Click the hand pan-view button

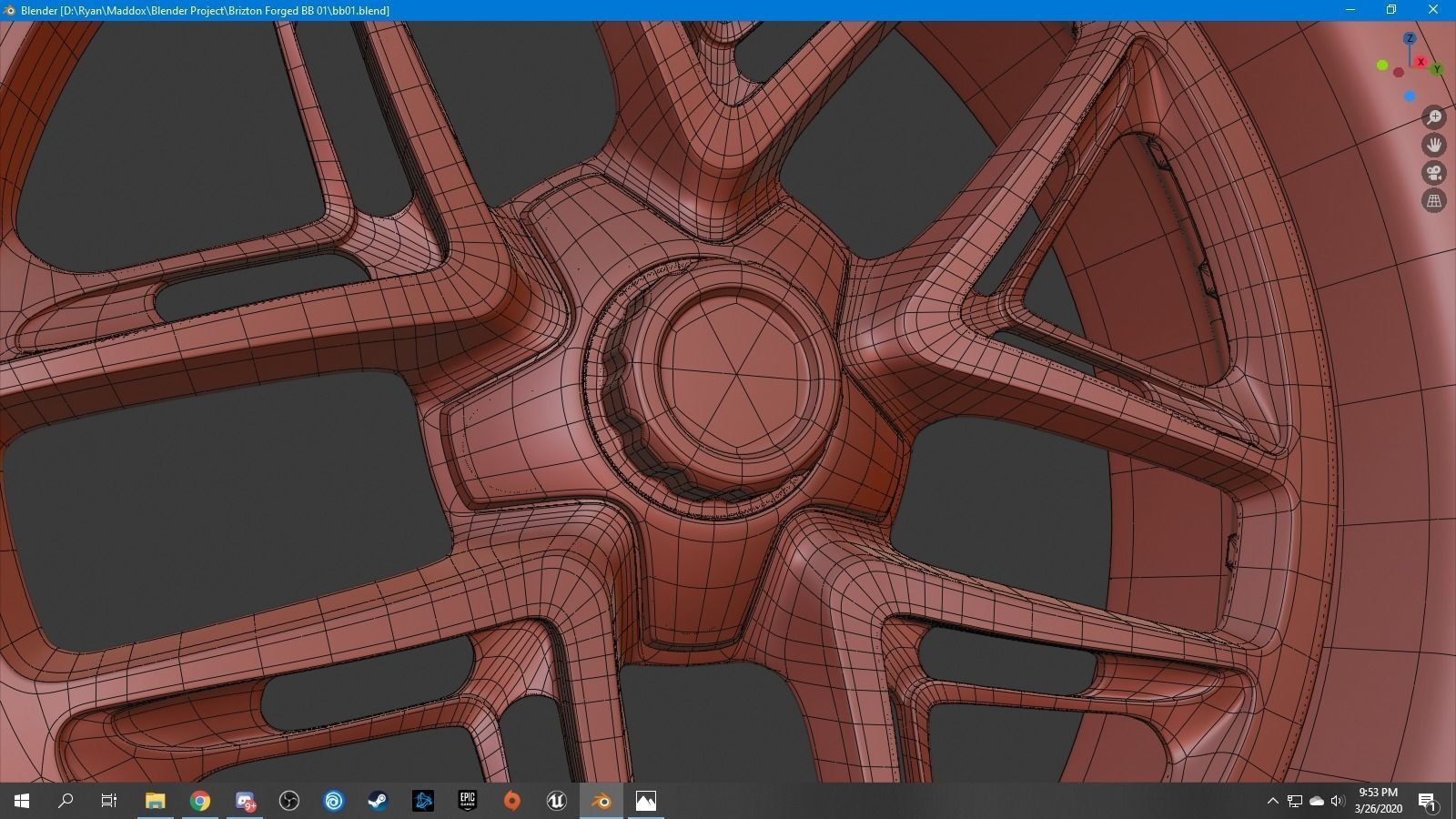click(1434, 145)
